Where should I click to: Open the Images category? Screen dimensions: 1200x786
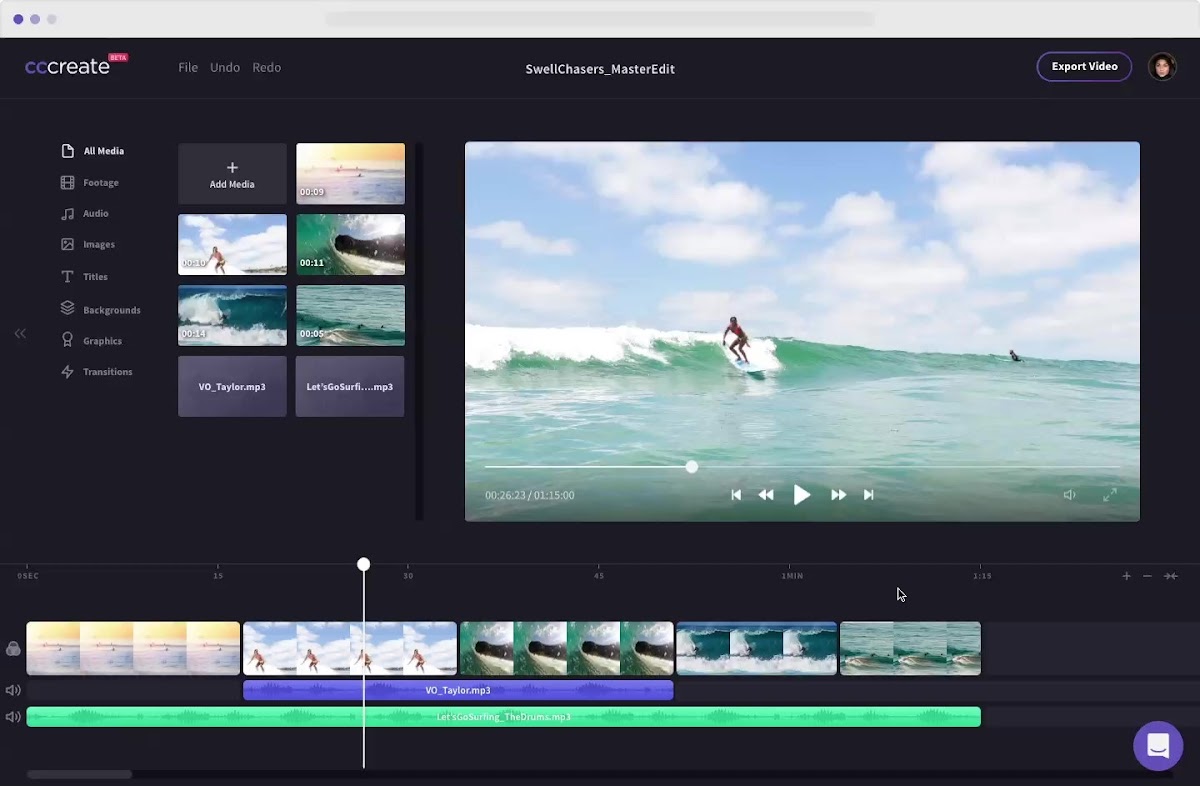tap(88, 245)
